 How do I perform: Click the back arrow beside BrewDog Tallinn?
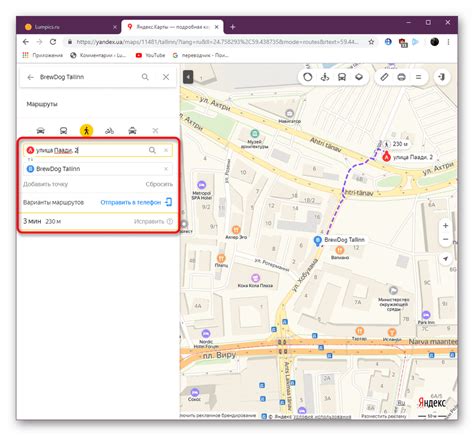30,77
